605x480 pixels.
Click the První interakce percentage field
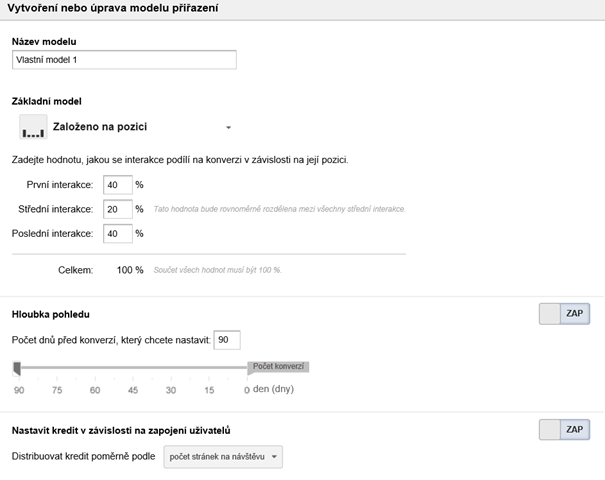(x=117, y=185)
